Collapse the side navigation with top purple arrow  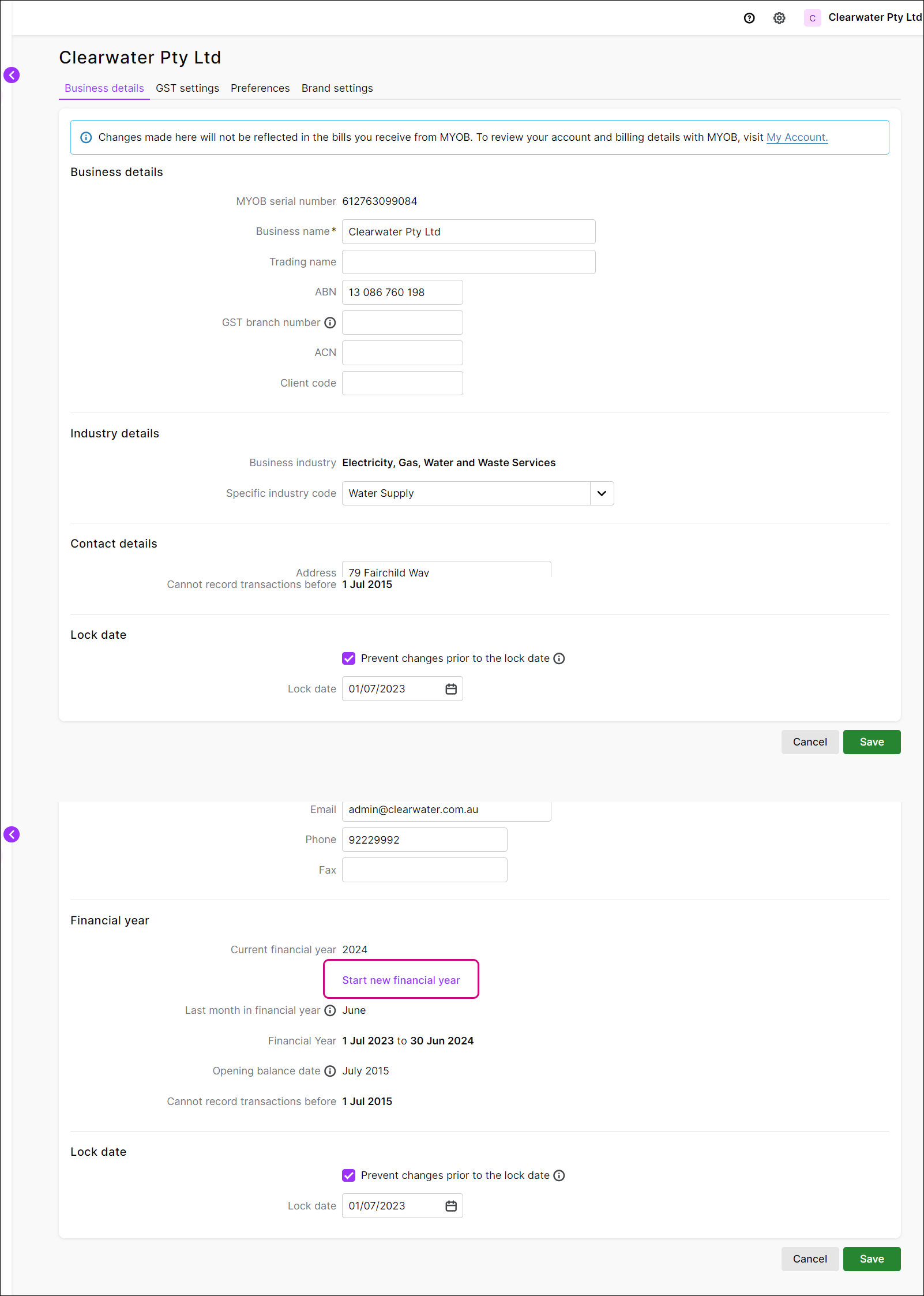12,75
